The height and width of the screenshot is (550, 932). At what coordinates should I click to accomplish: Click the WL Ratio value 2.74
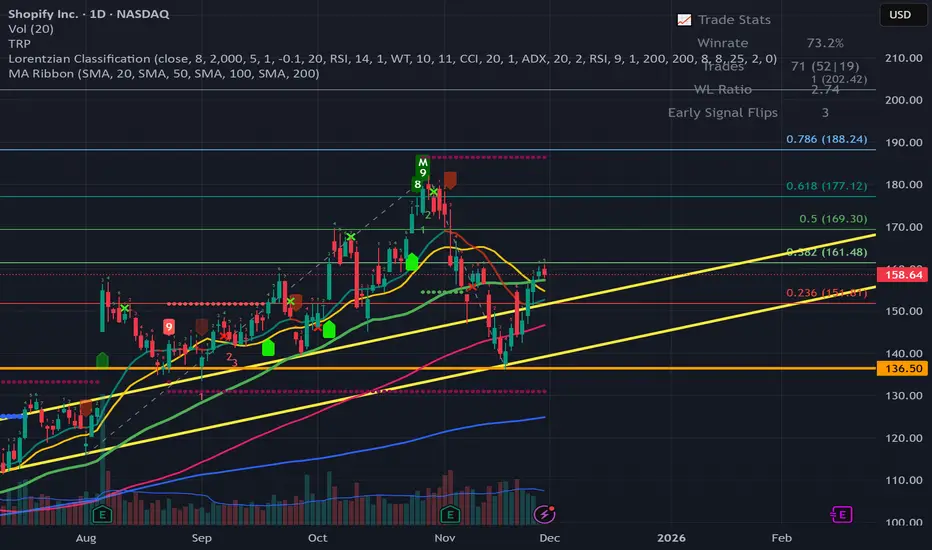[x=825, y=89]
